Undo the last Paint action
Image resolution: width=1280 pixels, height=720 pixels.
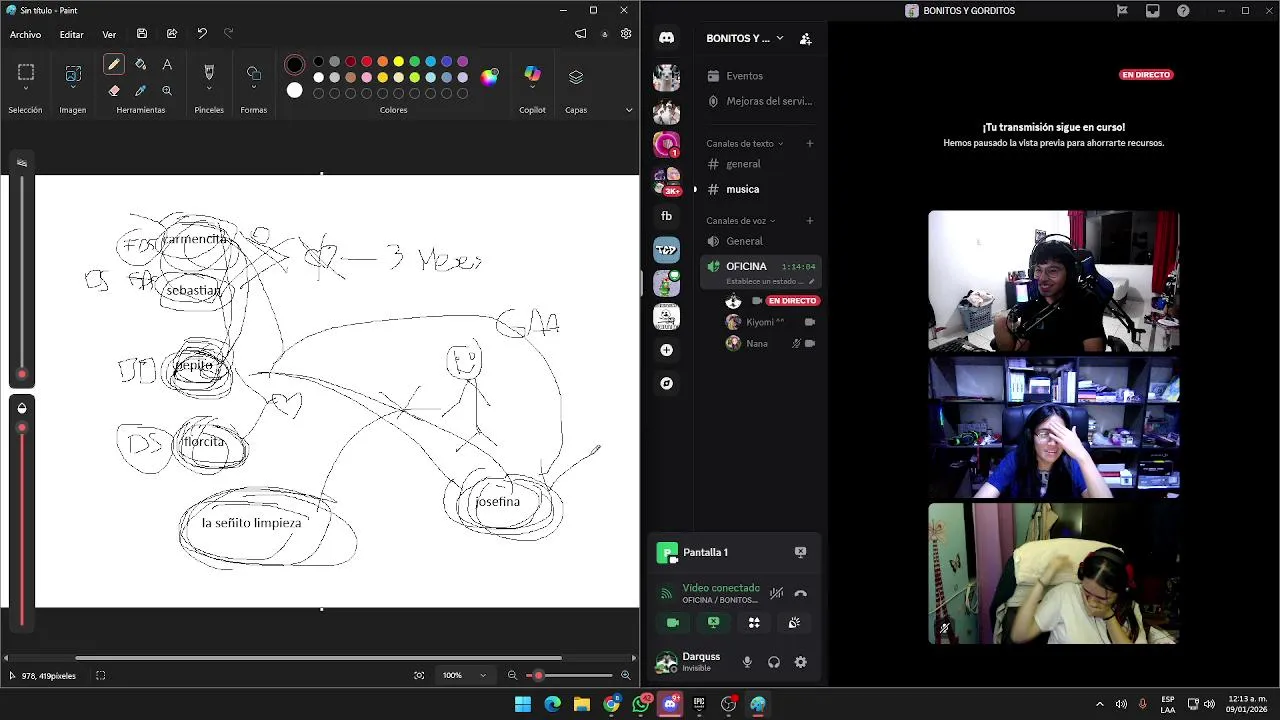202,34
